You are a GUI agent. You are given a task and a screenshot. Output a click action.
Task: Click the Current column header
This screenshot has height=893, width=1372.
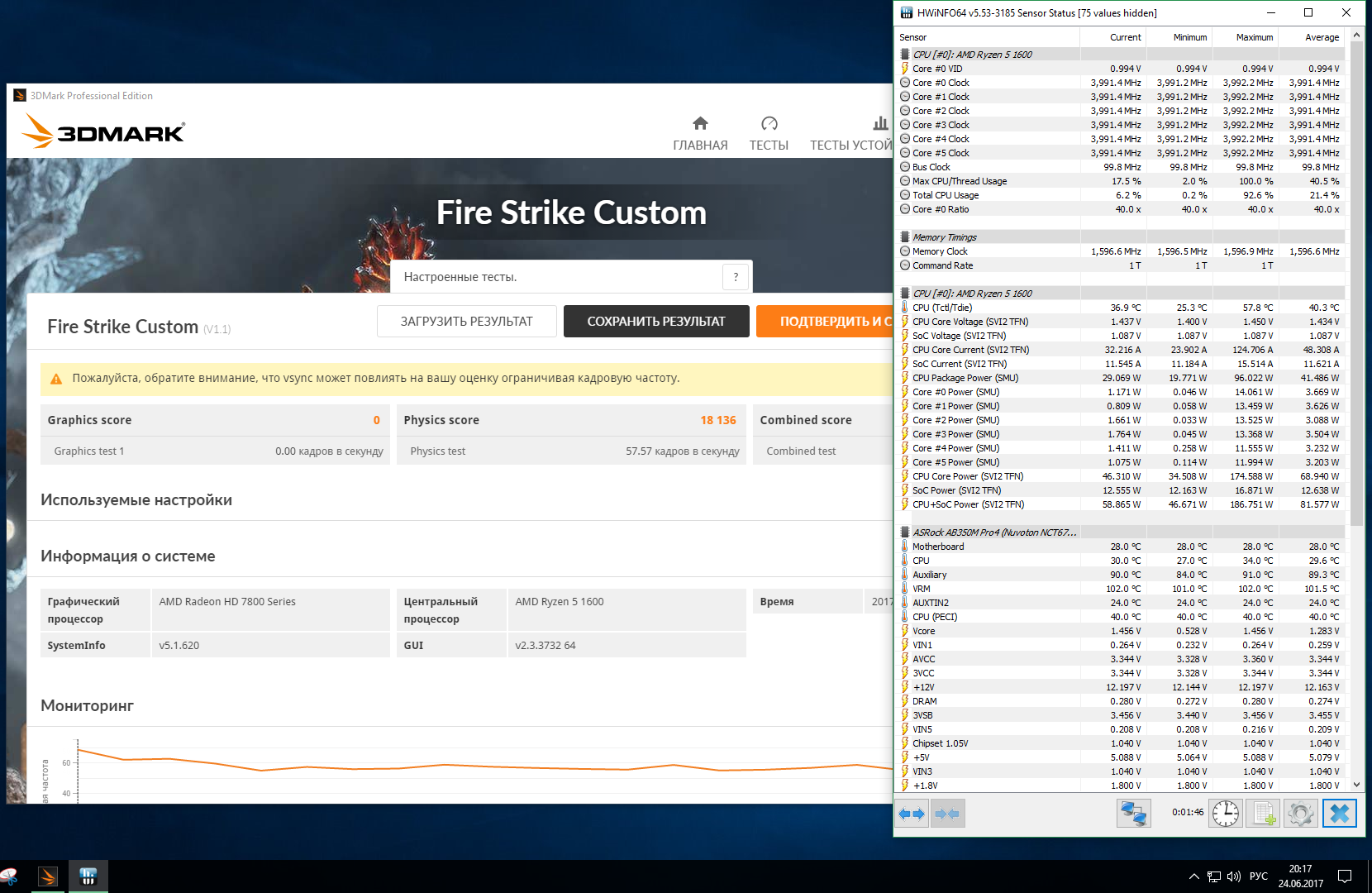[1112, 37]
